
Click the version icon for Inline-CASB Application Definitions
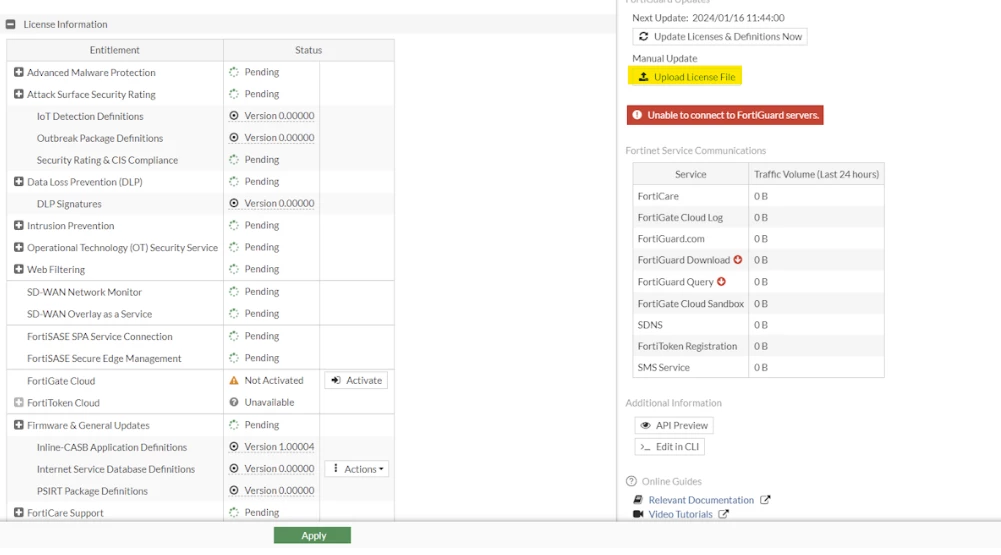[x=234, y=446]
